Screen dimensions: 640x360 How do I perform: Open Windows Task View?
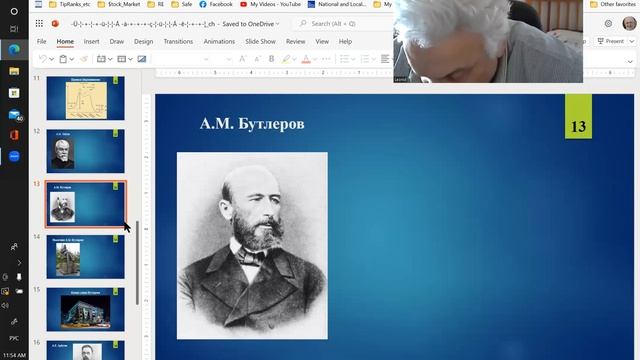pos(14,29)
